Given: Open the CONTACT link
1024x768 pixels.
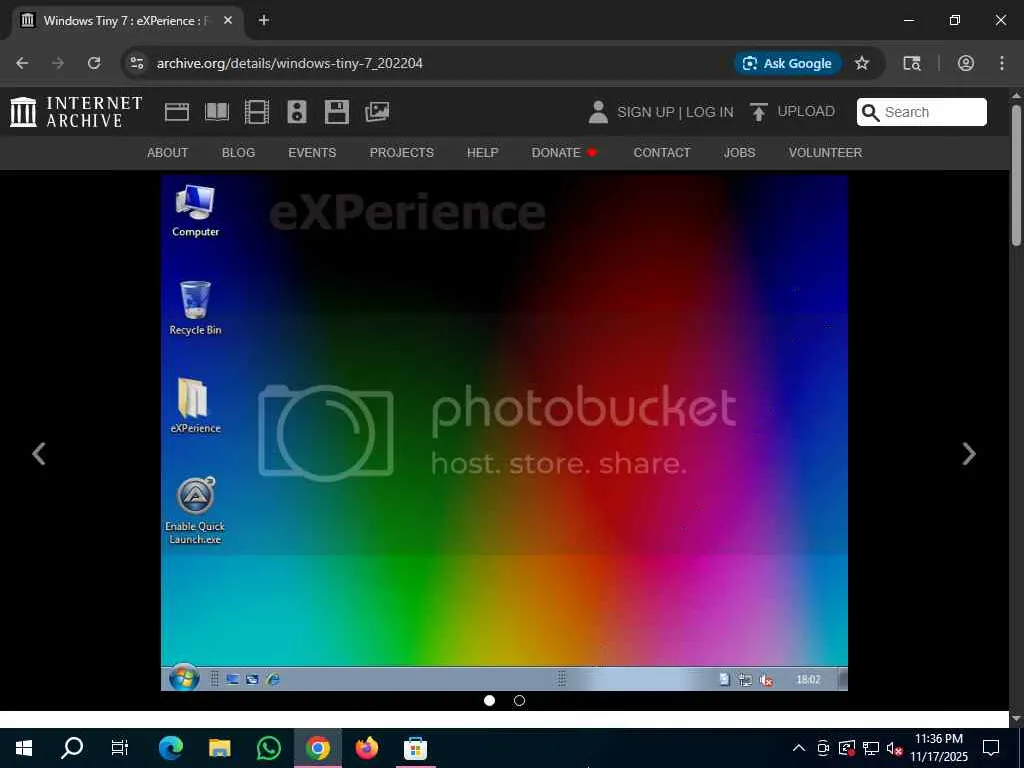Looking at the screenshot, I should click(x=662, y=153).
